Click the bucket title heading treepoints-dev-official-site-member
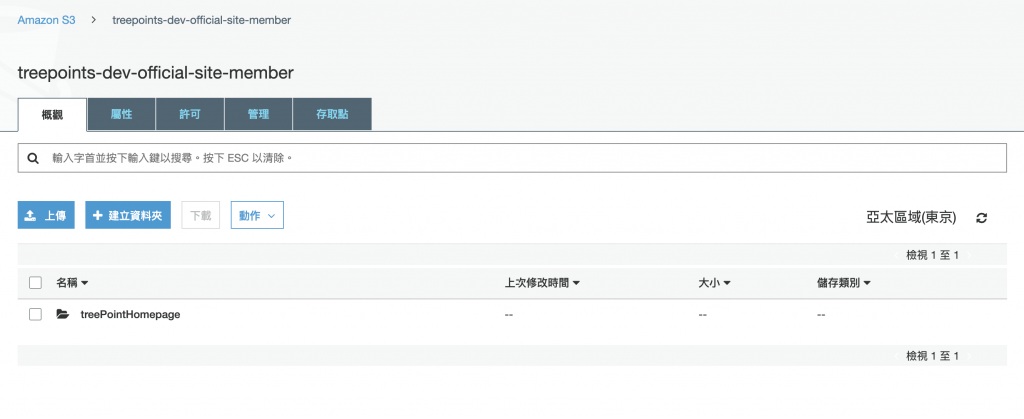The width and height of the screenshot is (1024, 419). click(155, 73)
